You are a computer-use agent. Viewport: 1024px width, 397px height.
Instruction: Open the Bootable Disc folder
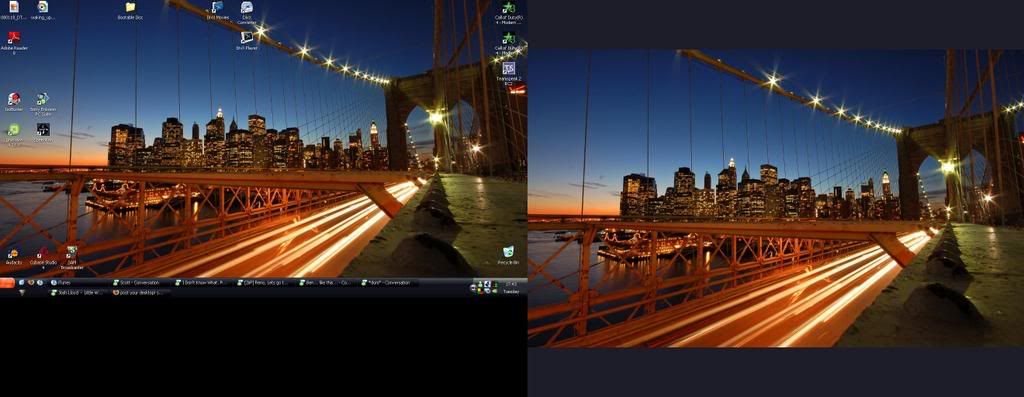(130, 10)
